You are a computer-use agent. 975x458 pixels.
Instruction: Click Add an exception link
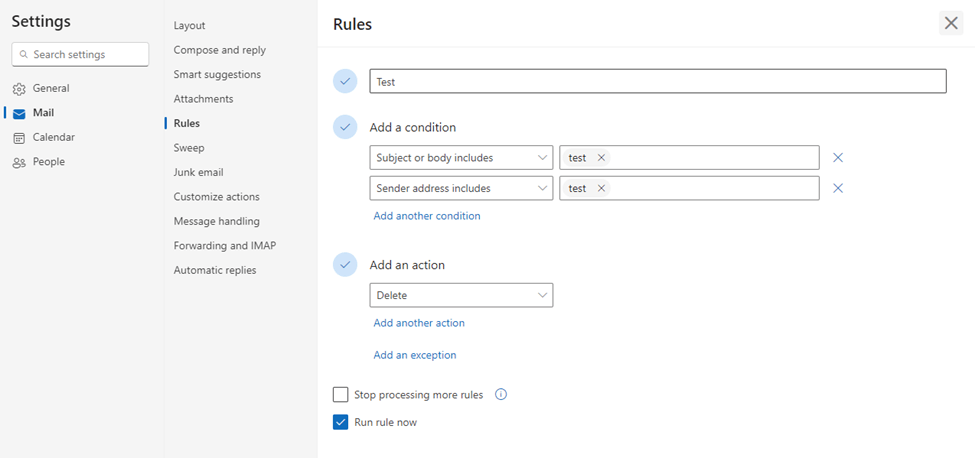(415, 355)
